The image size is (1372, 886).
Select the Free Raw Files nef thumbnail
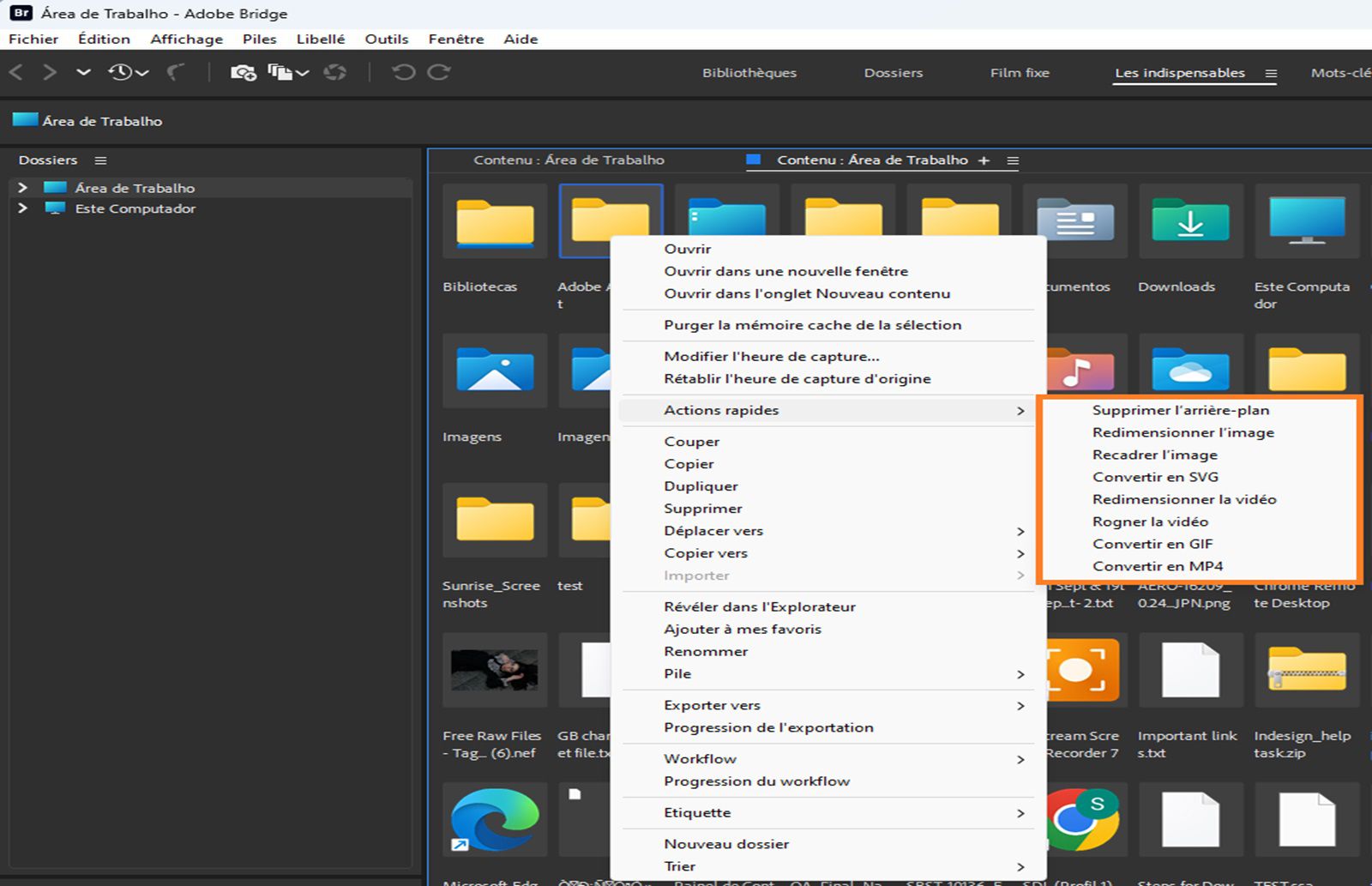click(495, 670)
